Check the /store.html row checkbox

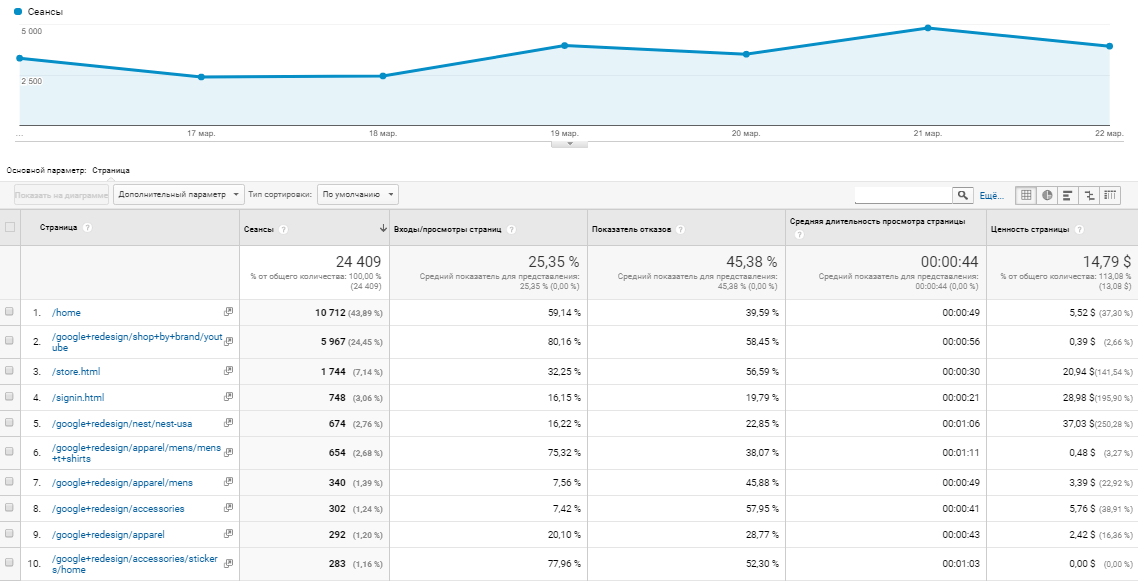(x=10, y=371)
